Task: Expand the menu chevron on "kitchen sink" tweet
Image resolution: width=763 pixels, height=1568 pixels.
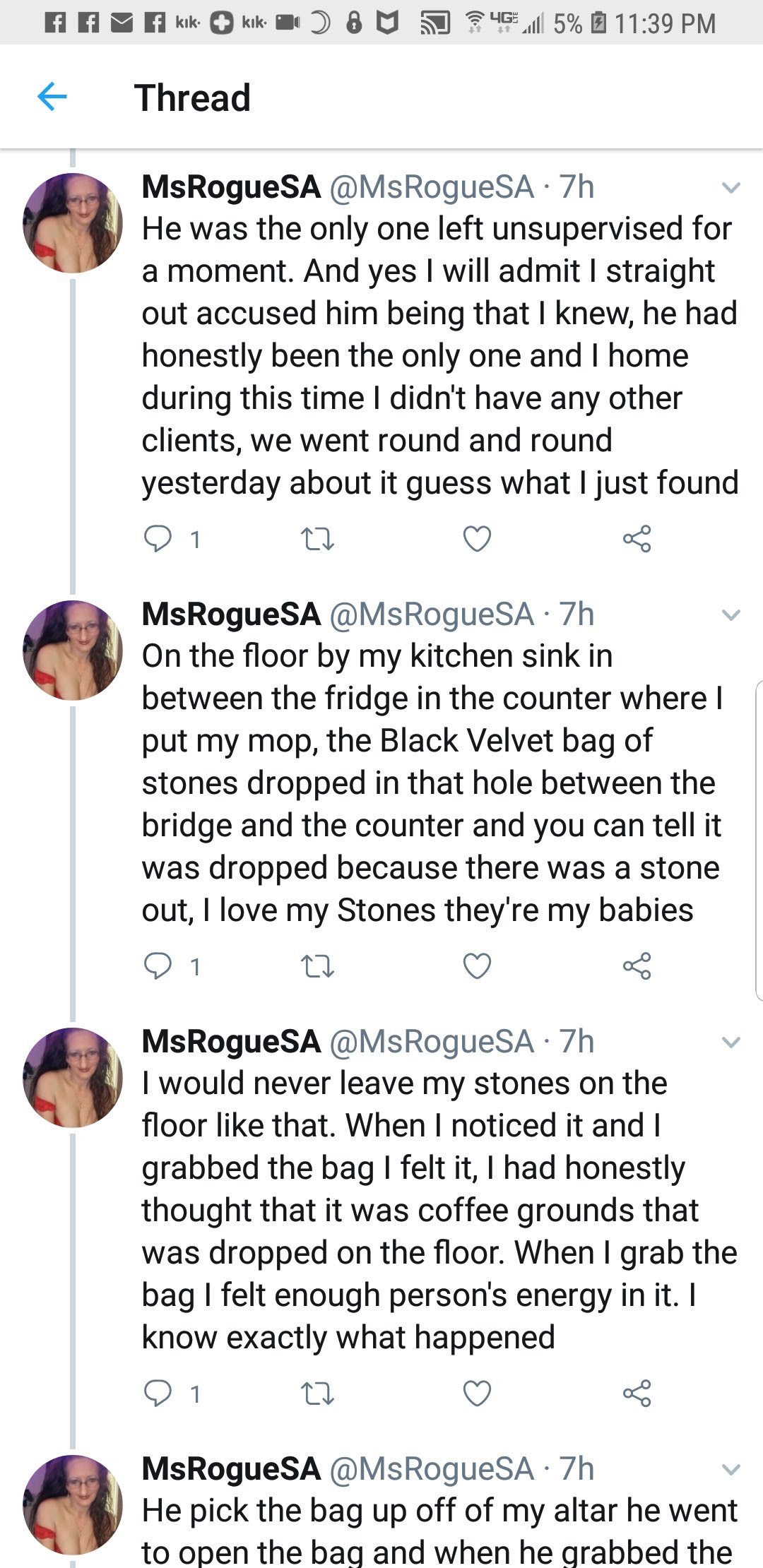Action: (x=731, y=615)
